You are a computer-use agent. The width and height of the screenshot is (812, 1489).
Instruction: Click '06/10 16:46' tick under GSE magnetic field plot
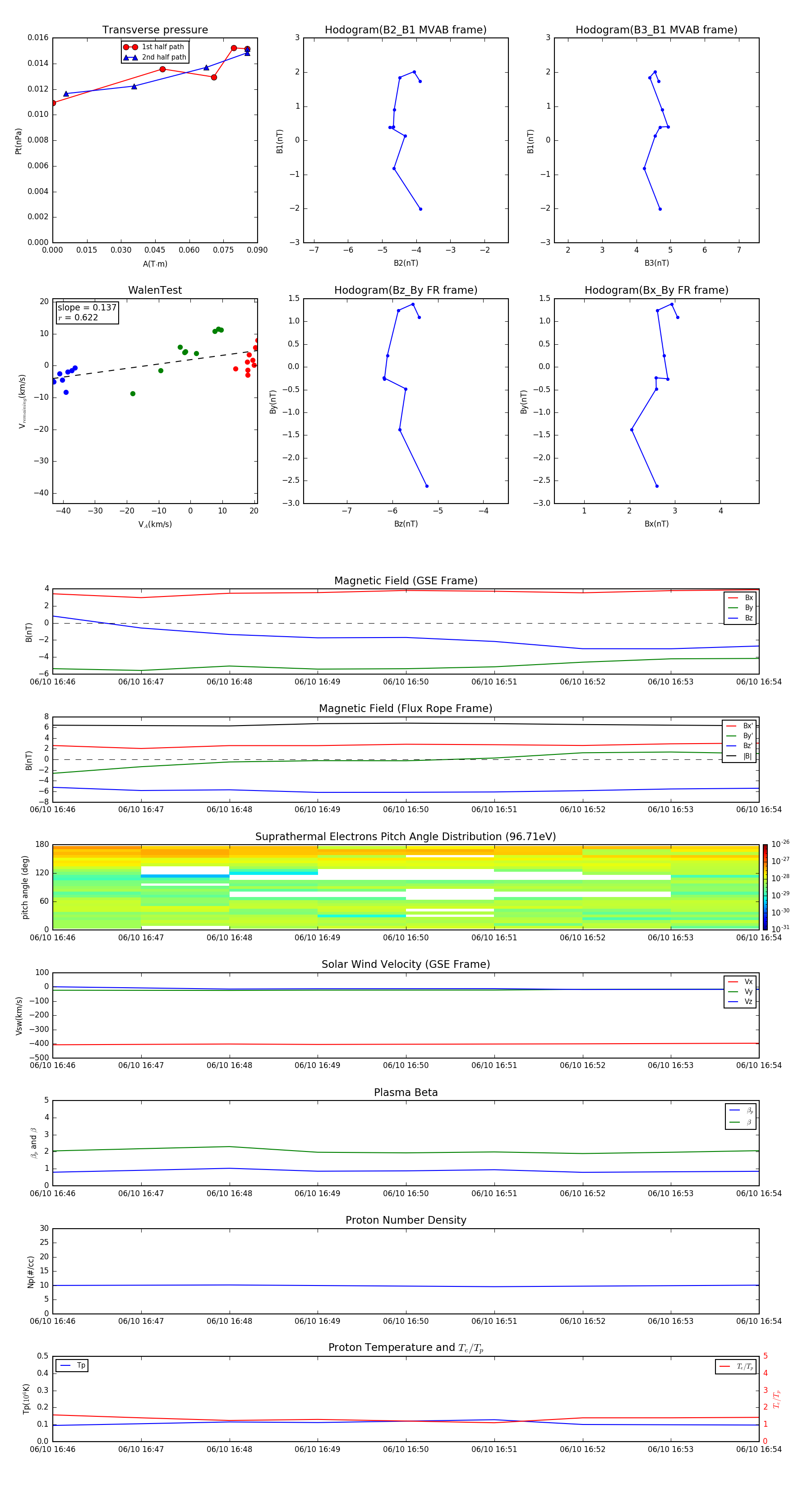point(53,682)
